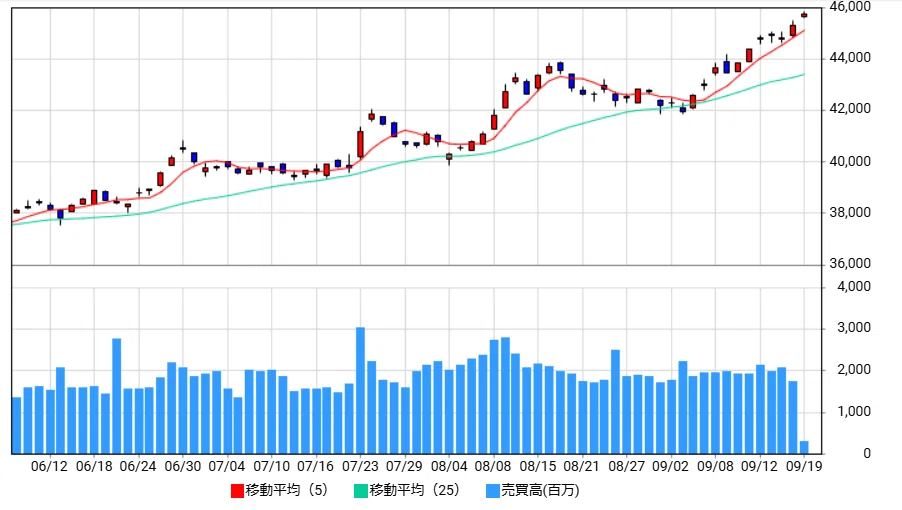Click the 2,000 volume axis label
Viewport: 902px width, 510px height.
[854, 370]
